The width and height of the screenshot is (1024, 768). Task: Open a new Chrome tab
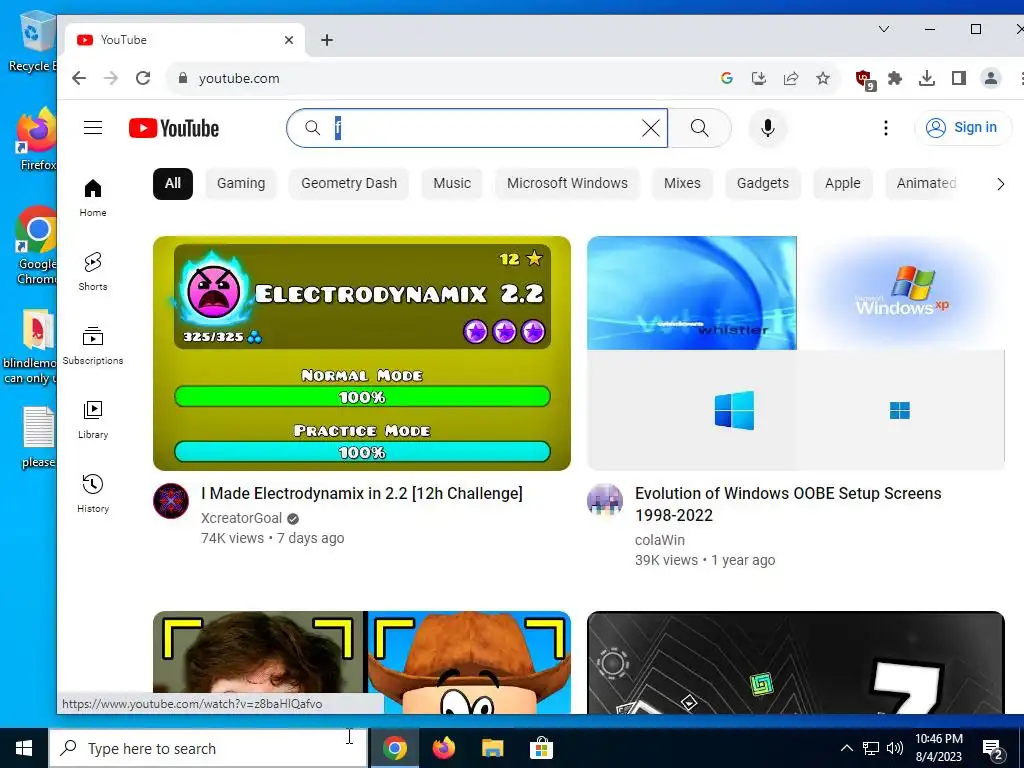pos(327,40)
